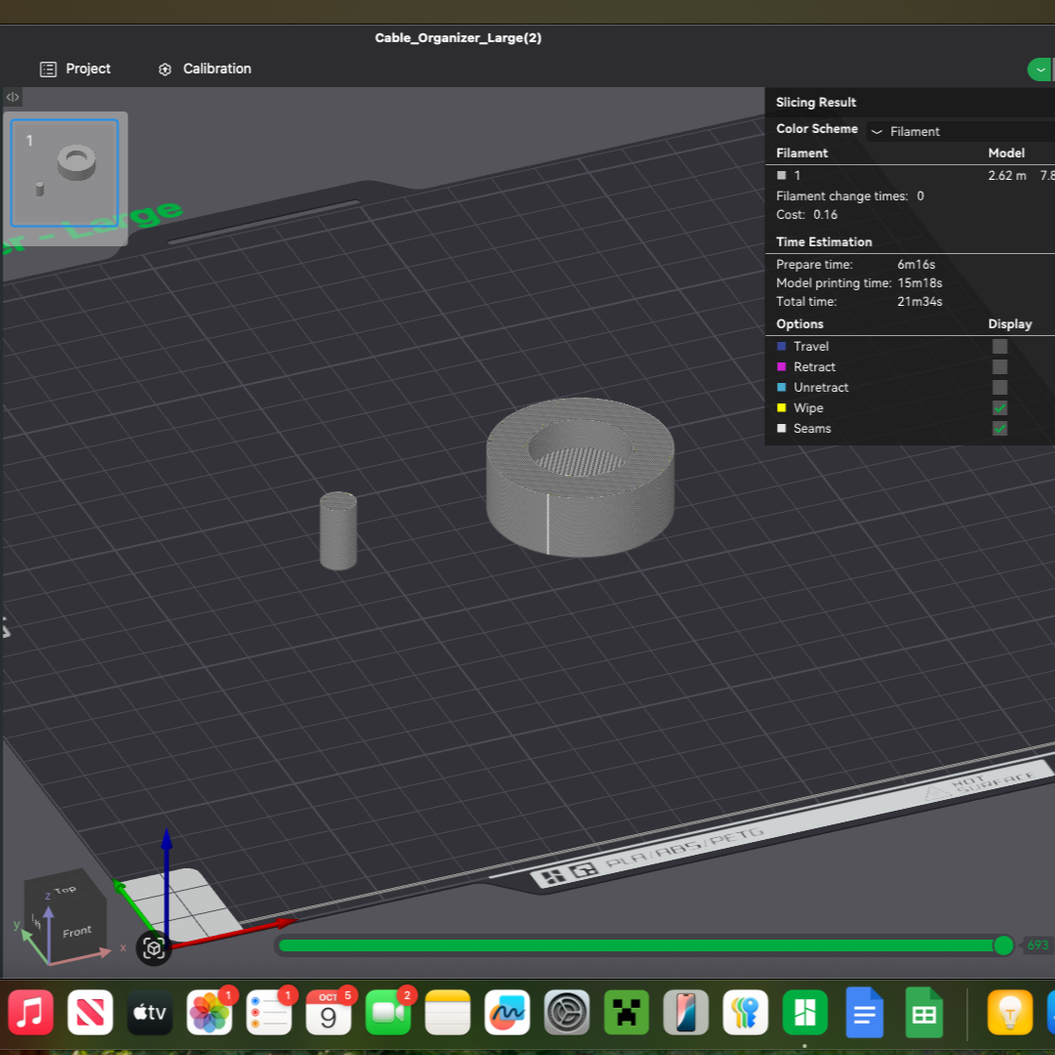This screenshot has width=1055, height=1055.
Task: Click the gear icon beside Calibration
Action: click(x=164, y=68)
